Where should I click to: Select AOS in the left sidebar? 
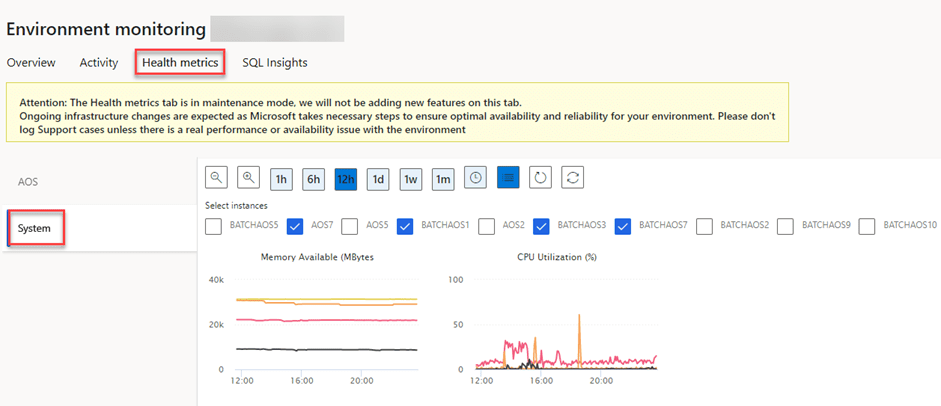pyautogui.click(x=28, y=181)
